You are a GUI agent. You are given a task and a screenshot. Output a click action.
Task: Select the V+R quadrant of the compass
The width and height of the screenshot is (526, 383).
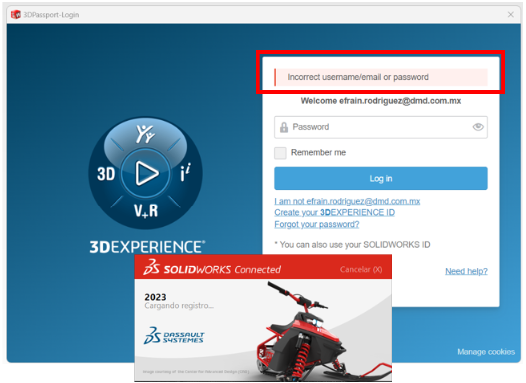(x=146, y=211)
